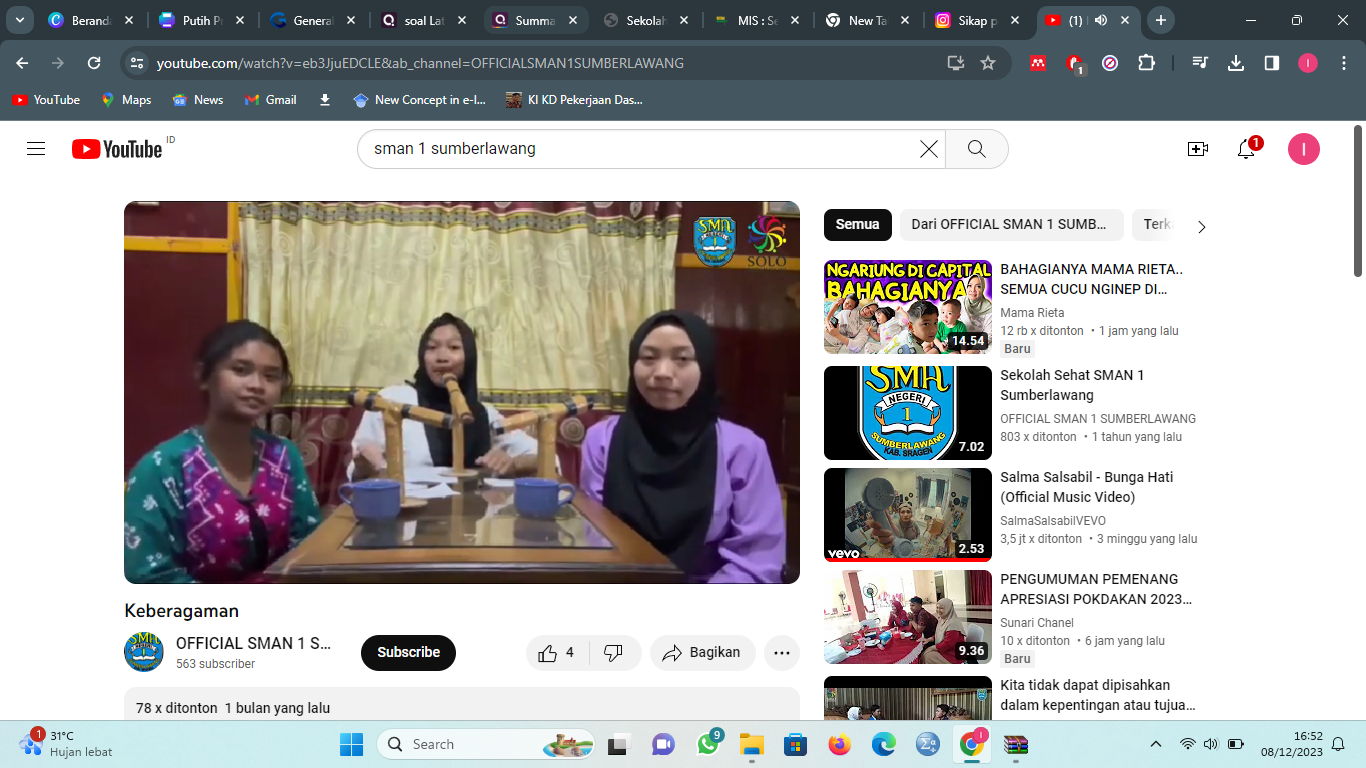Open WhatsApp from the taskbar
Viewport: 1366px width, 768px height.
pyautogui.click(x=708, y=744)
